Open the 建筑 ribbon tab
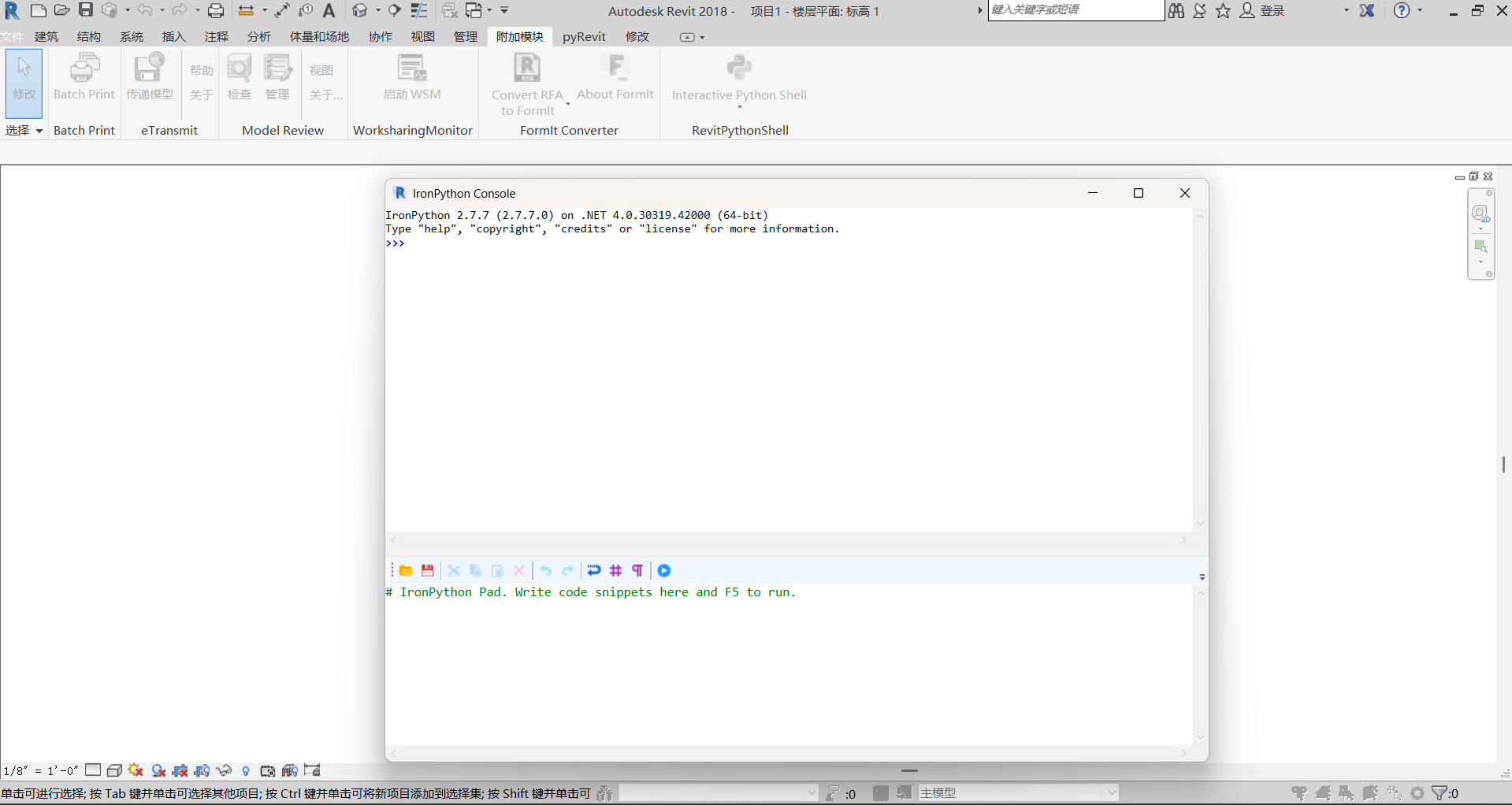 (46, 37)
